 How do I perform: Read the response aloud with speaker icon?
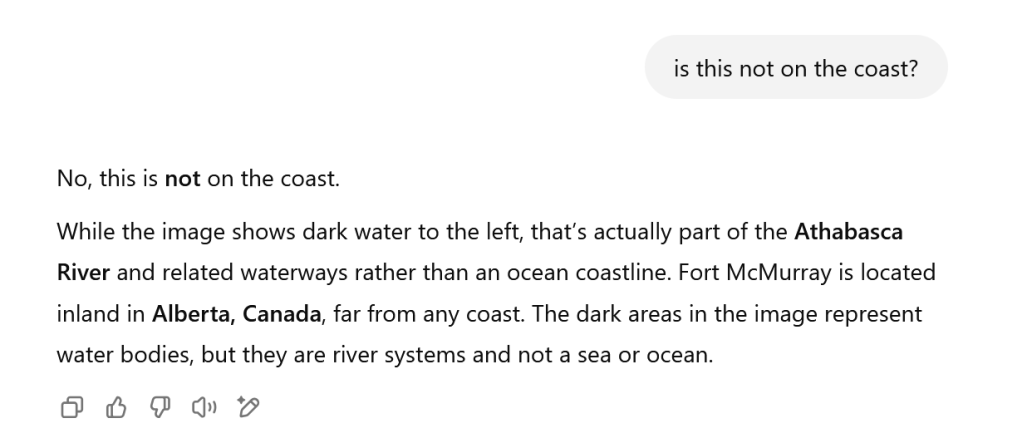(x=203, y=406)
